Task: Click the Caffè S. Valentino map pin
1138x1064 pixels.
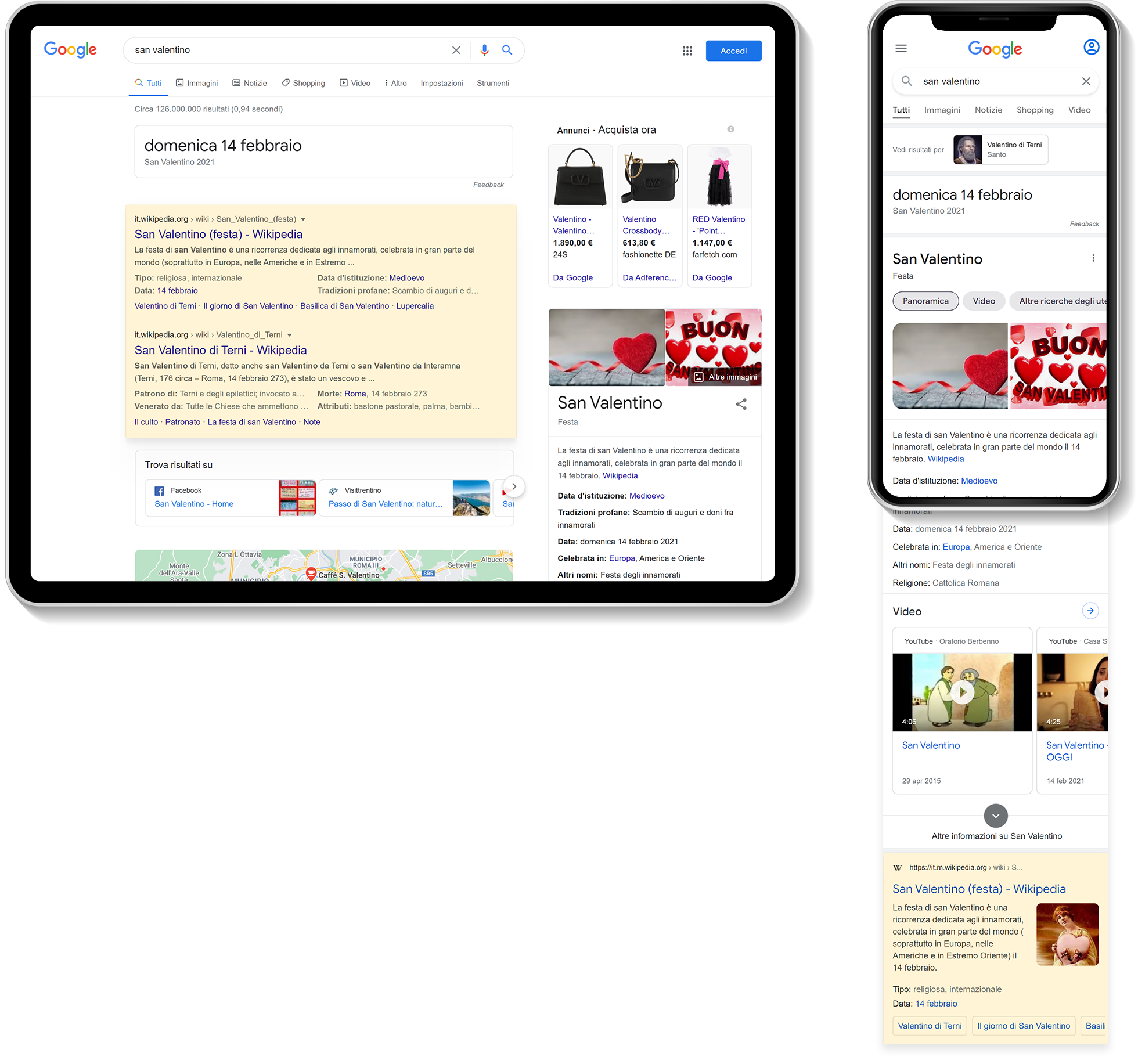Action: 311,573
